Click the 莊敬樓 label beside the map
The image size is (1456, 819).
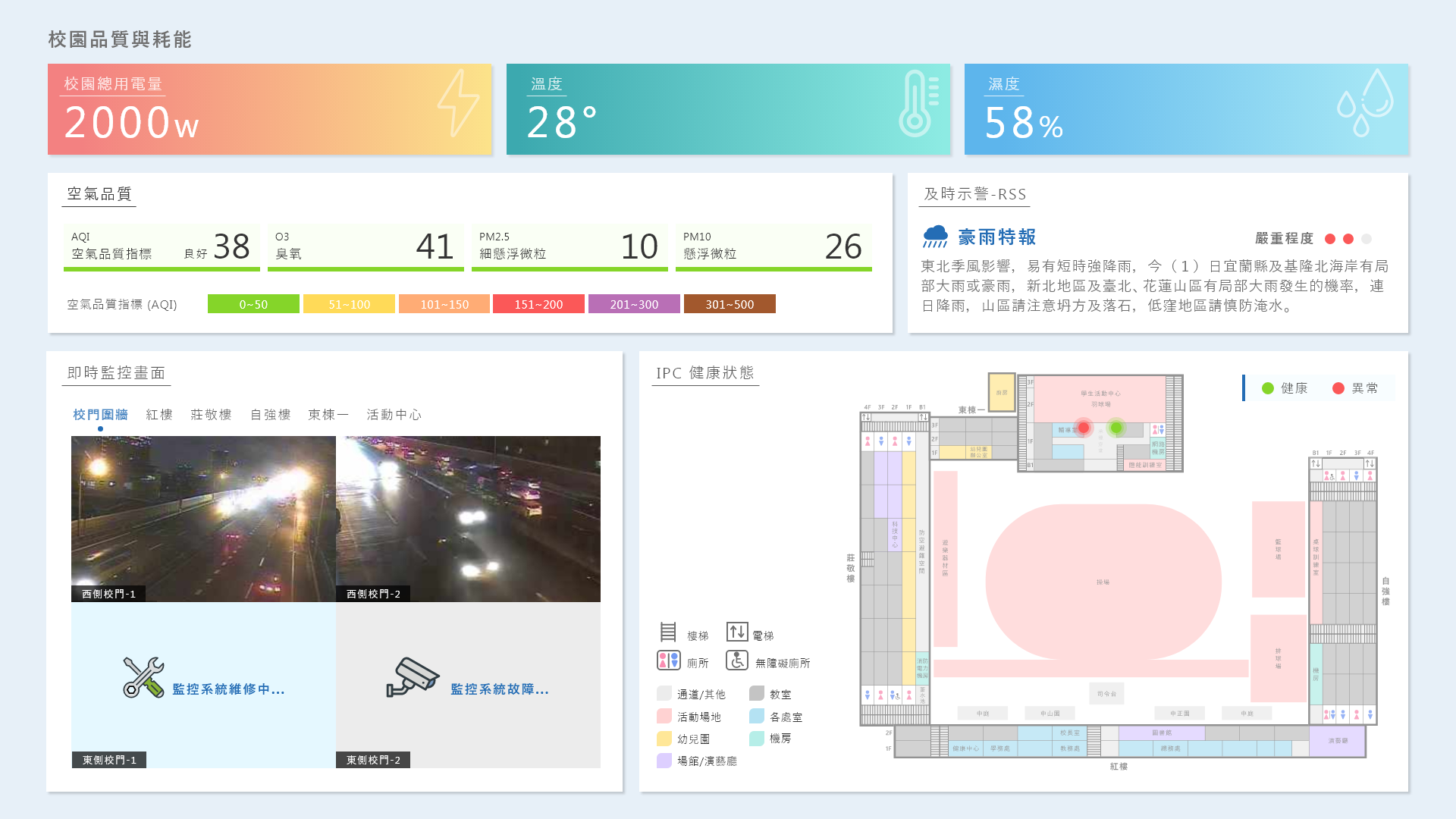[851, 568]
